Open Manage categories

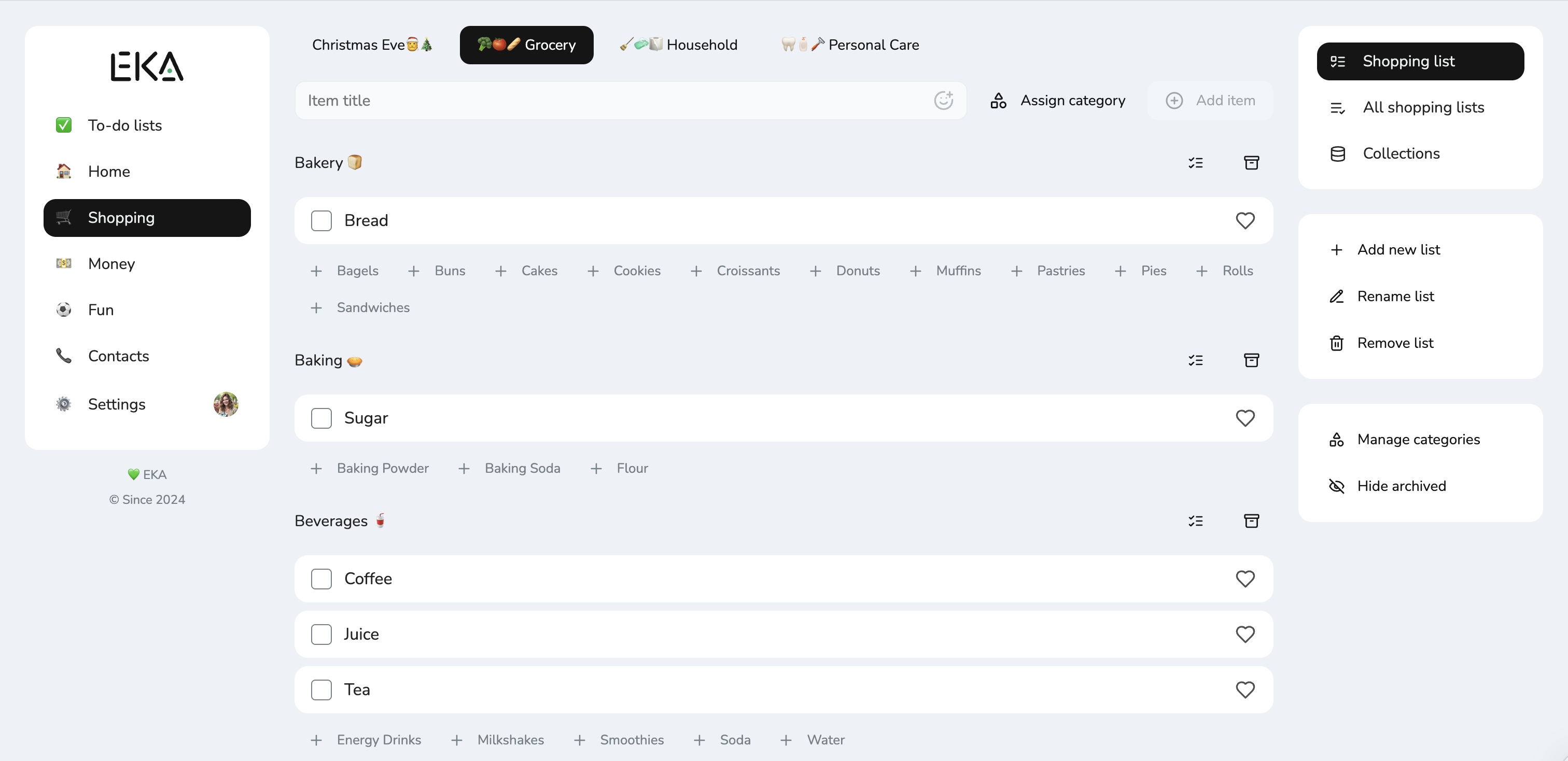click(1405, 439)
